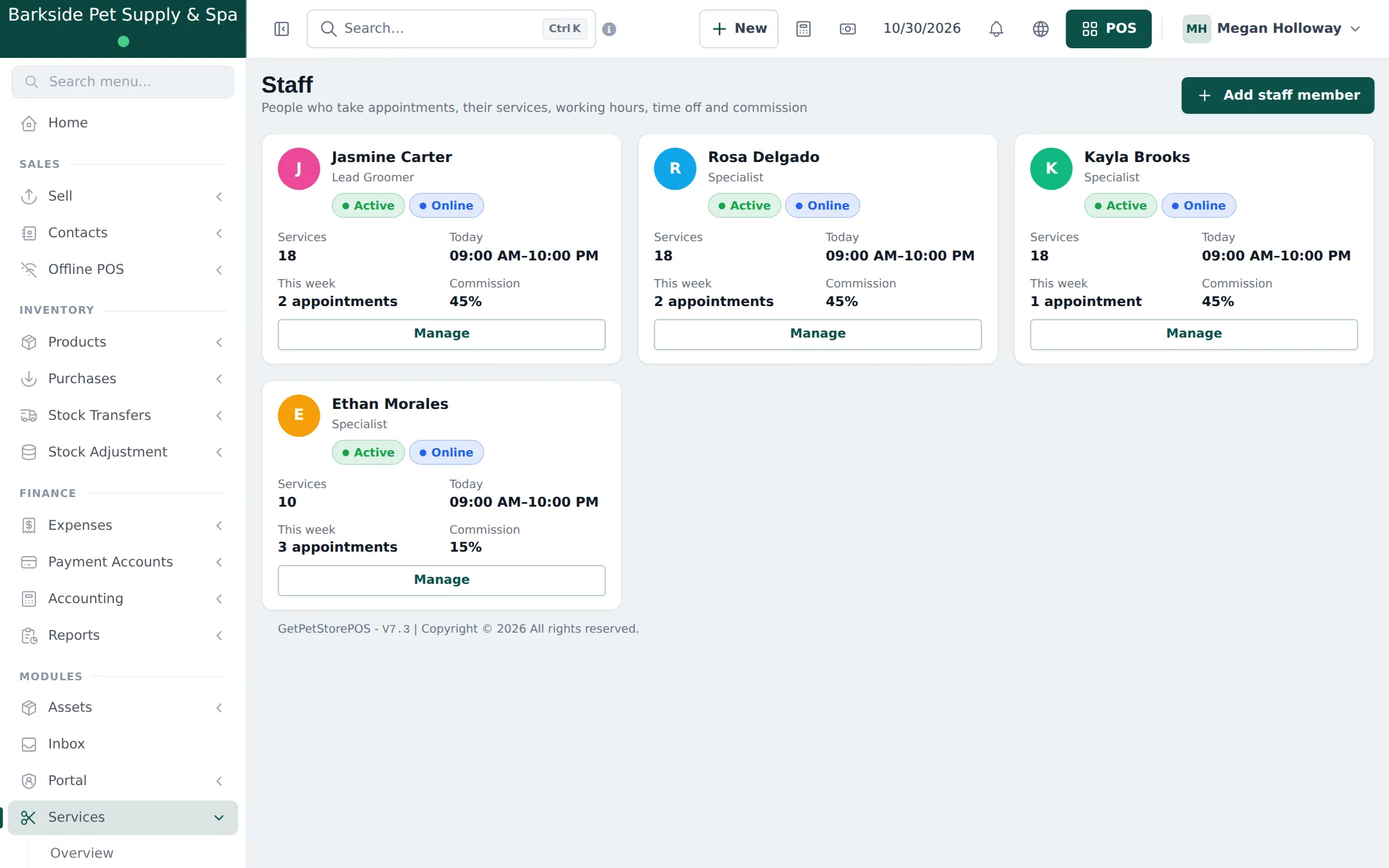The image size is (1389, 868).
Task: Open the POS button
Action: (x=1109, y=29)
